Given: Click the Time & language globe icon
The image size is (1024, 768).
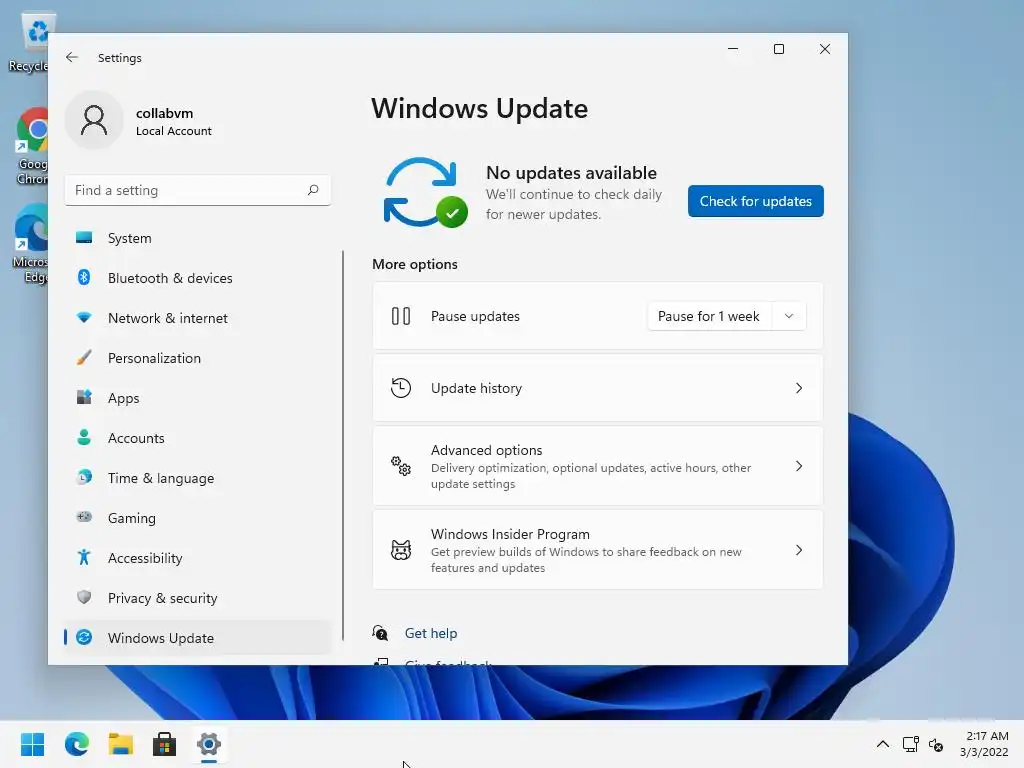Looking at the screenshot, I should [84, 477].
